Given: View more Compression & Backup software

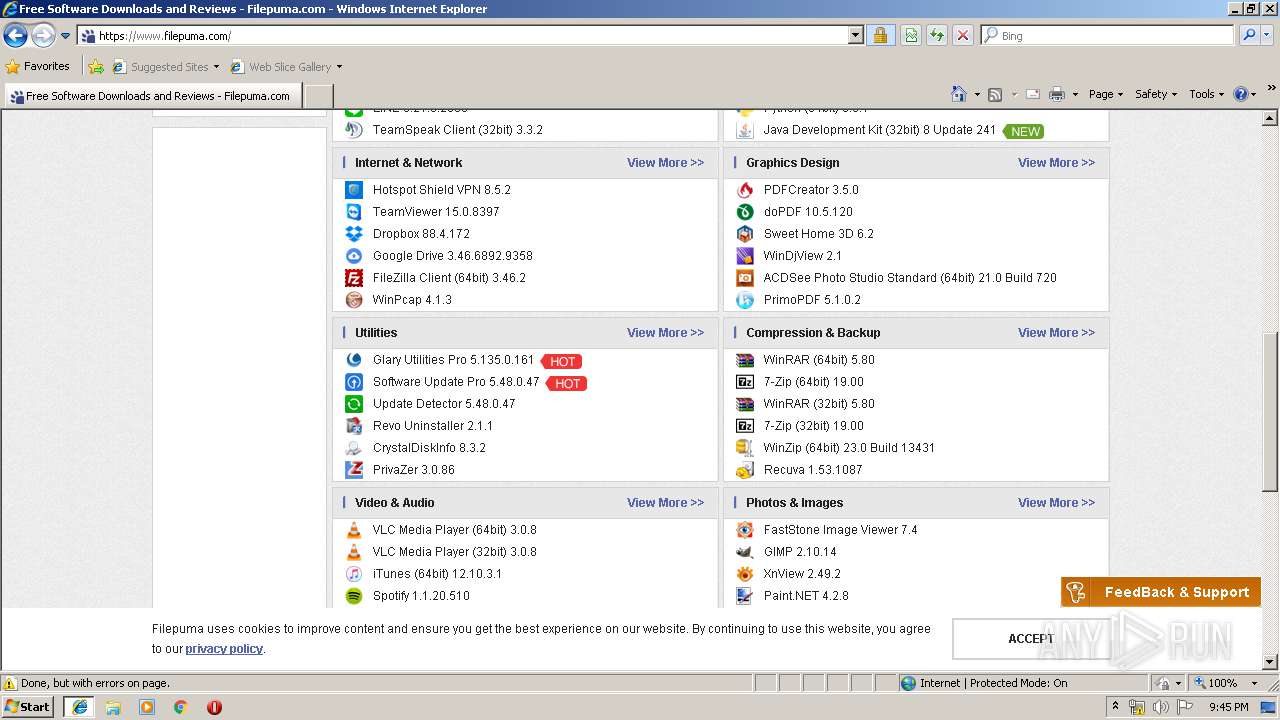Looking at the screenshot, I should tap(1056, 333).
